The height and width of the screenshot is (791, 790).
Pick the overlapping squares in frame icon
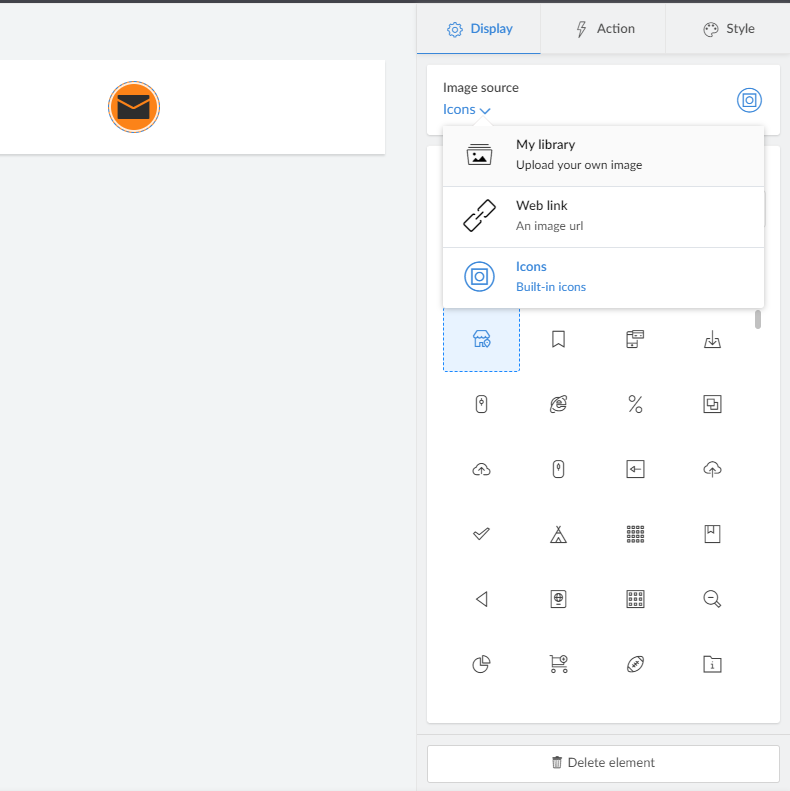click(x=712, y=404)
